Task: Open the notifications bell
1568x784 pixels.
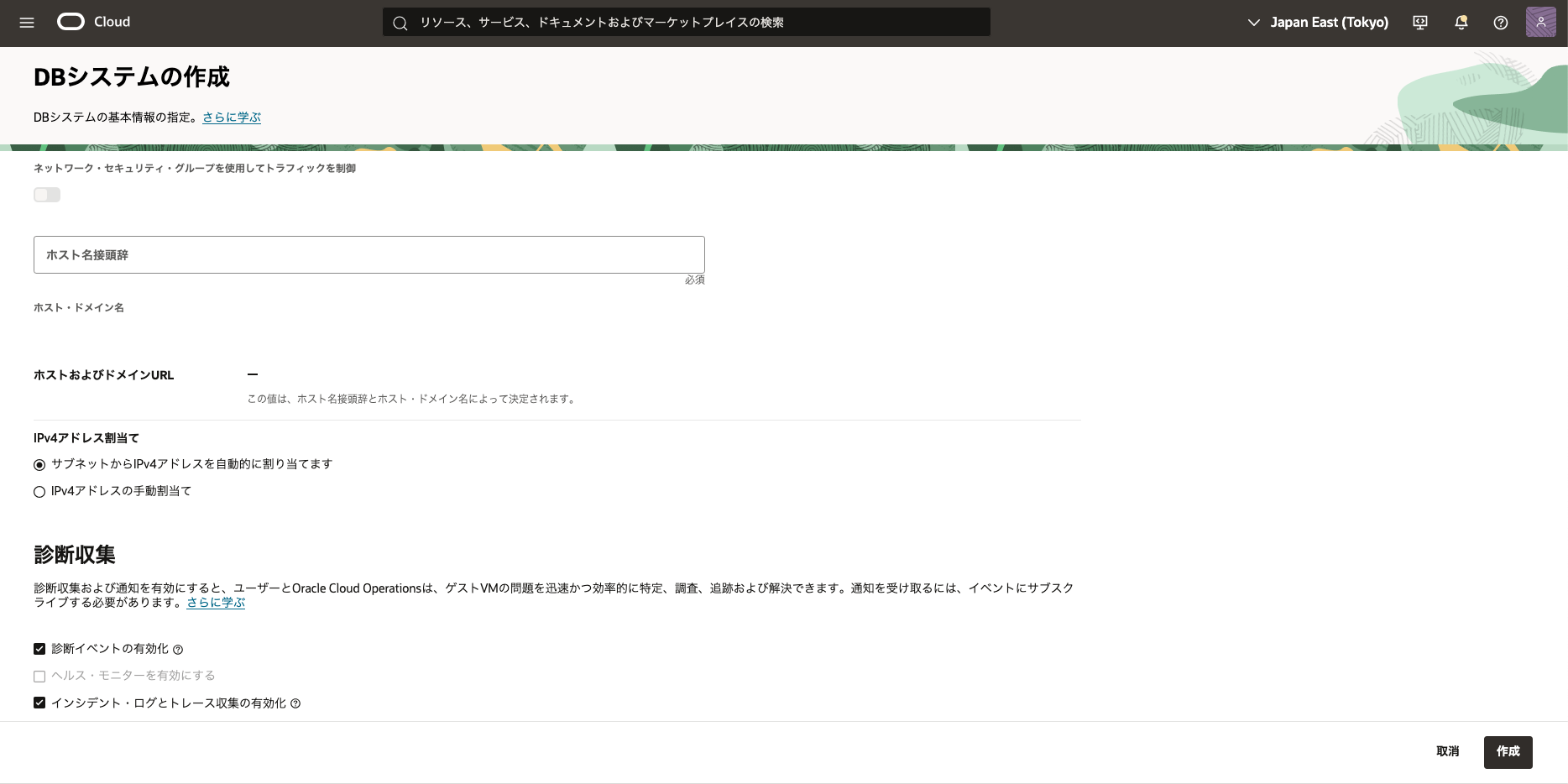Action: point(1461,23)
